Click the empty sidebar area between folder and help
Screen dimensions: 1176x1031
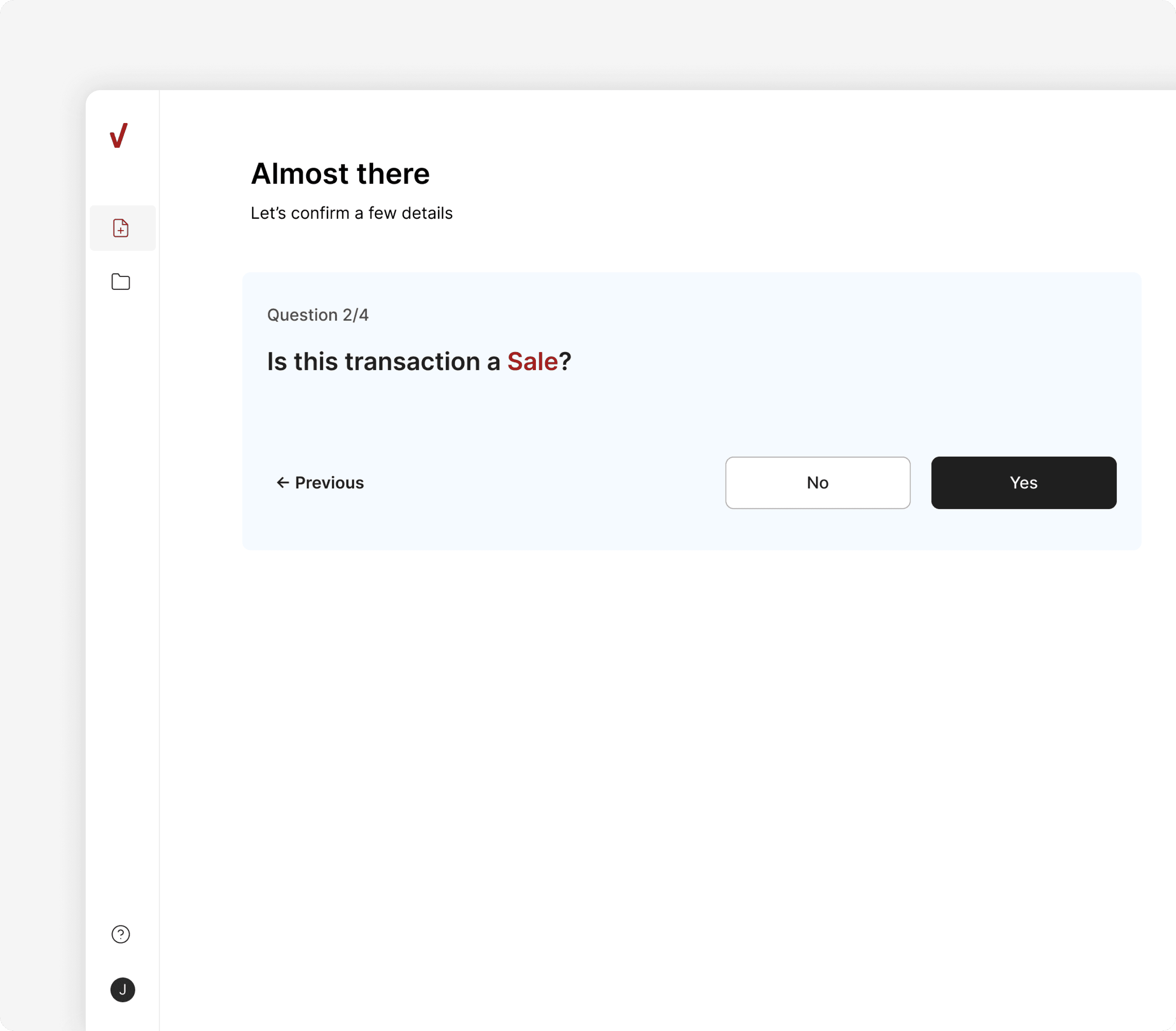coord(123,604)
